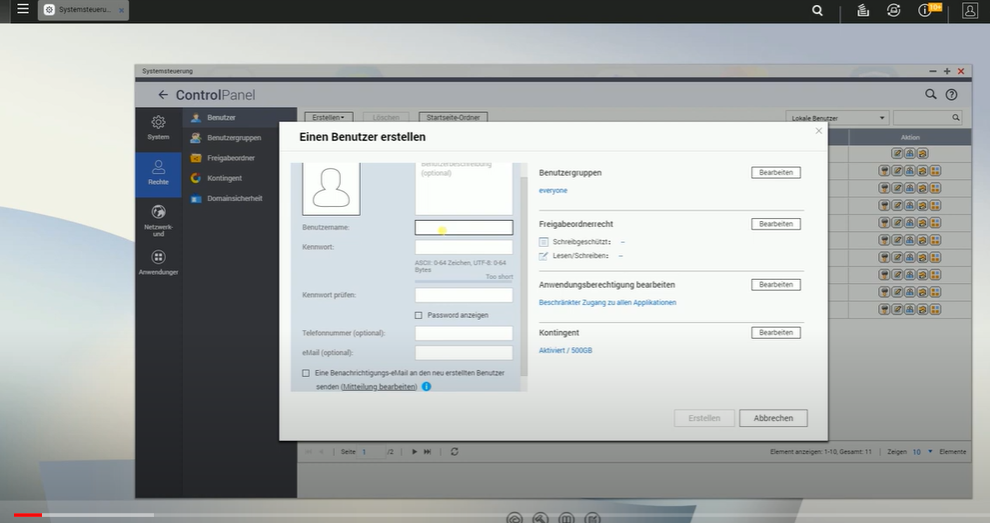Open the user account icon in top bar
Image resolution: width=990 pixels, height=523 pixels.
(969, 10)
